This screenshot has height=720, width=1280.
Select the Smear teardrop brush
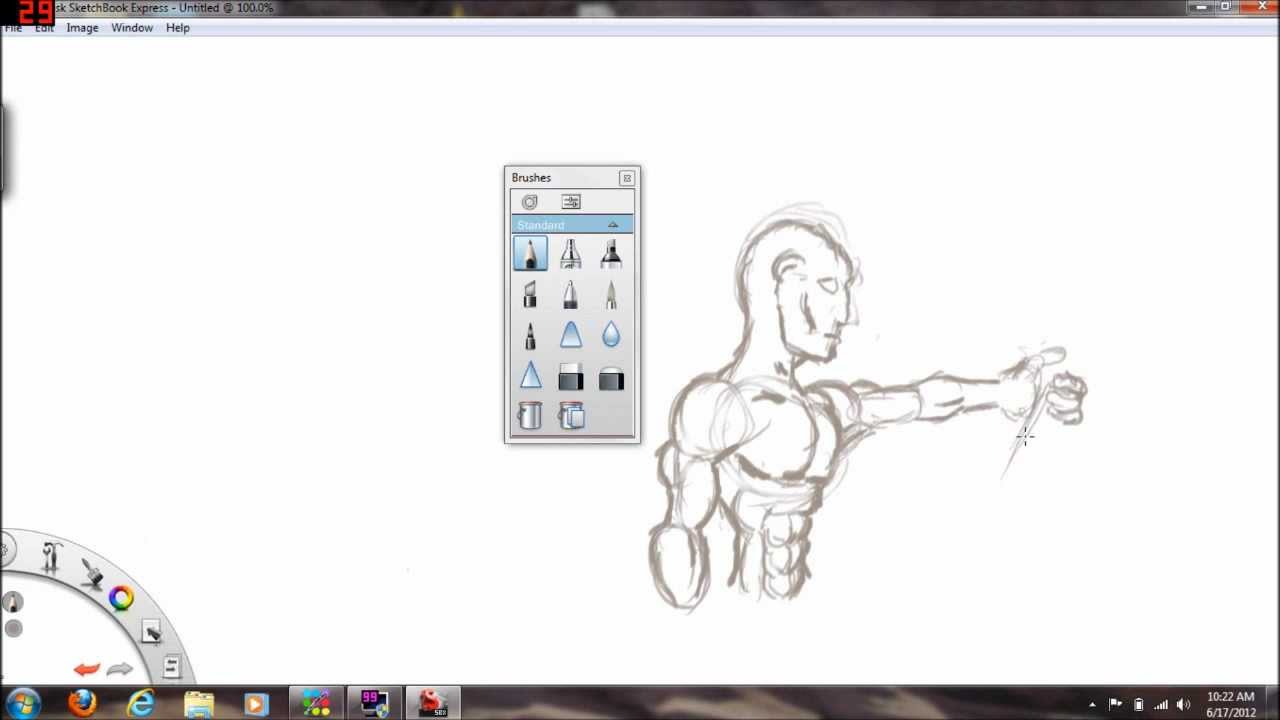tap(611, 335)
